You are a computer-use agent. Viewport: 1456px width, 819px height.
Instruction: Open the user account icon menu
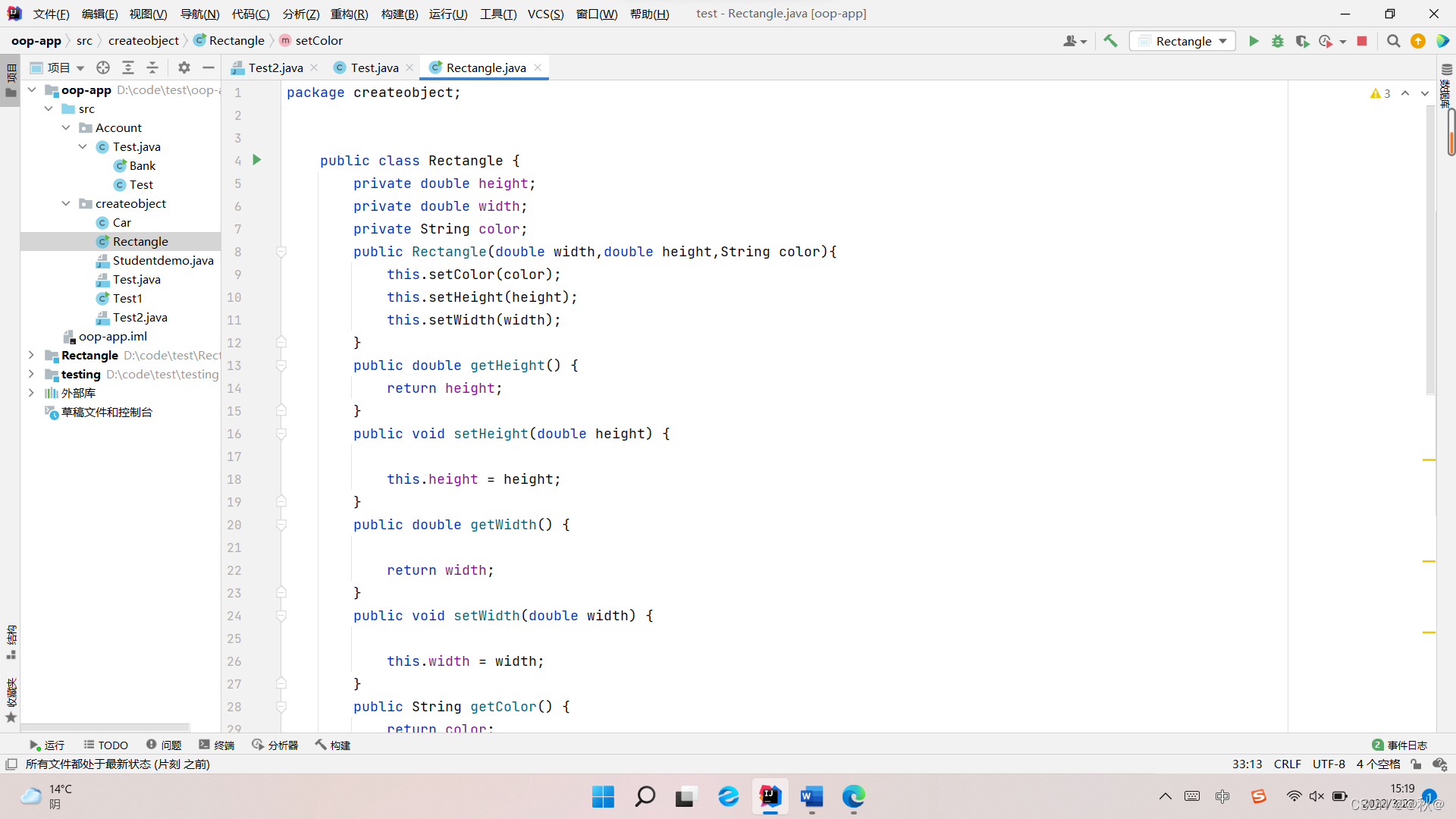click(x=1075, y=41)
